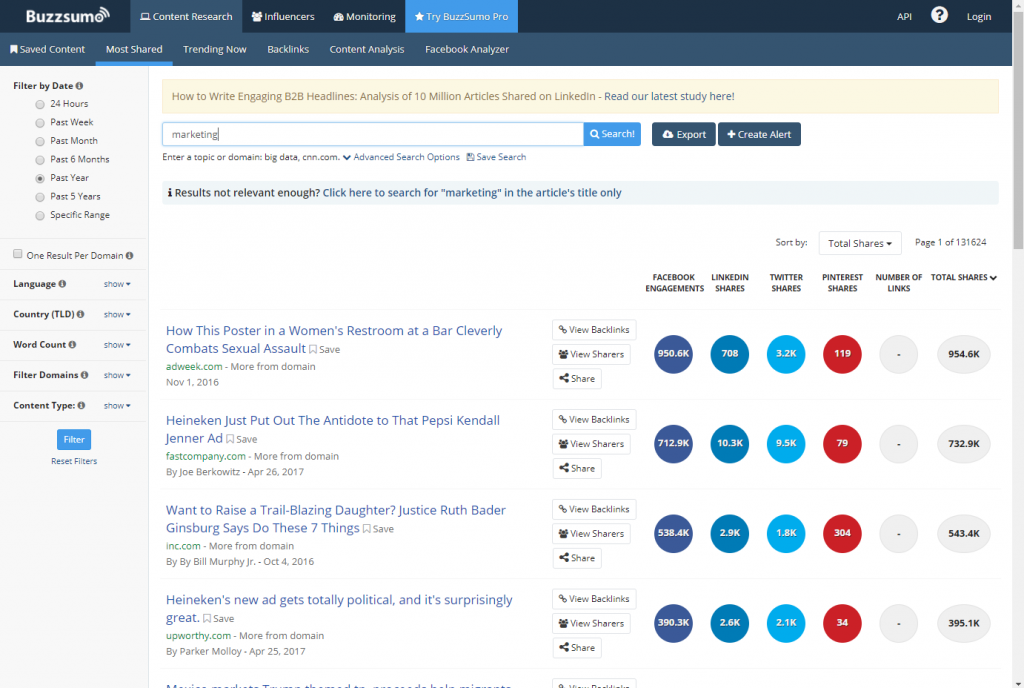Viewport: 1024px width, 688px height.
Task: Click the Search! button
Action: click(x=612, y=134)
